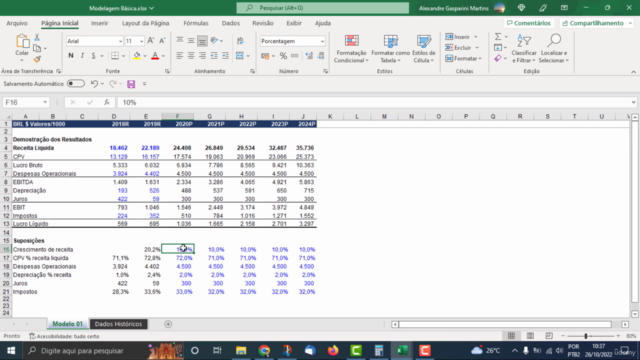Image resolution: width=640 pixels, height=360 pixels.
Task: Click the increase decimal places icon
Action: coord(309,56)
